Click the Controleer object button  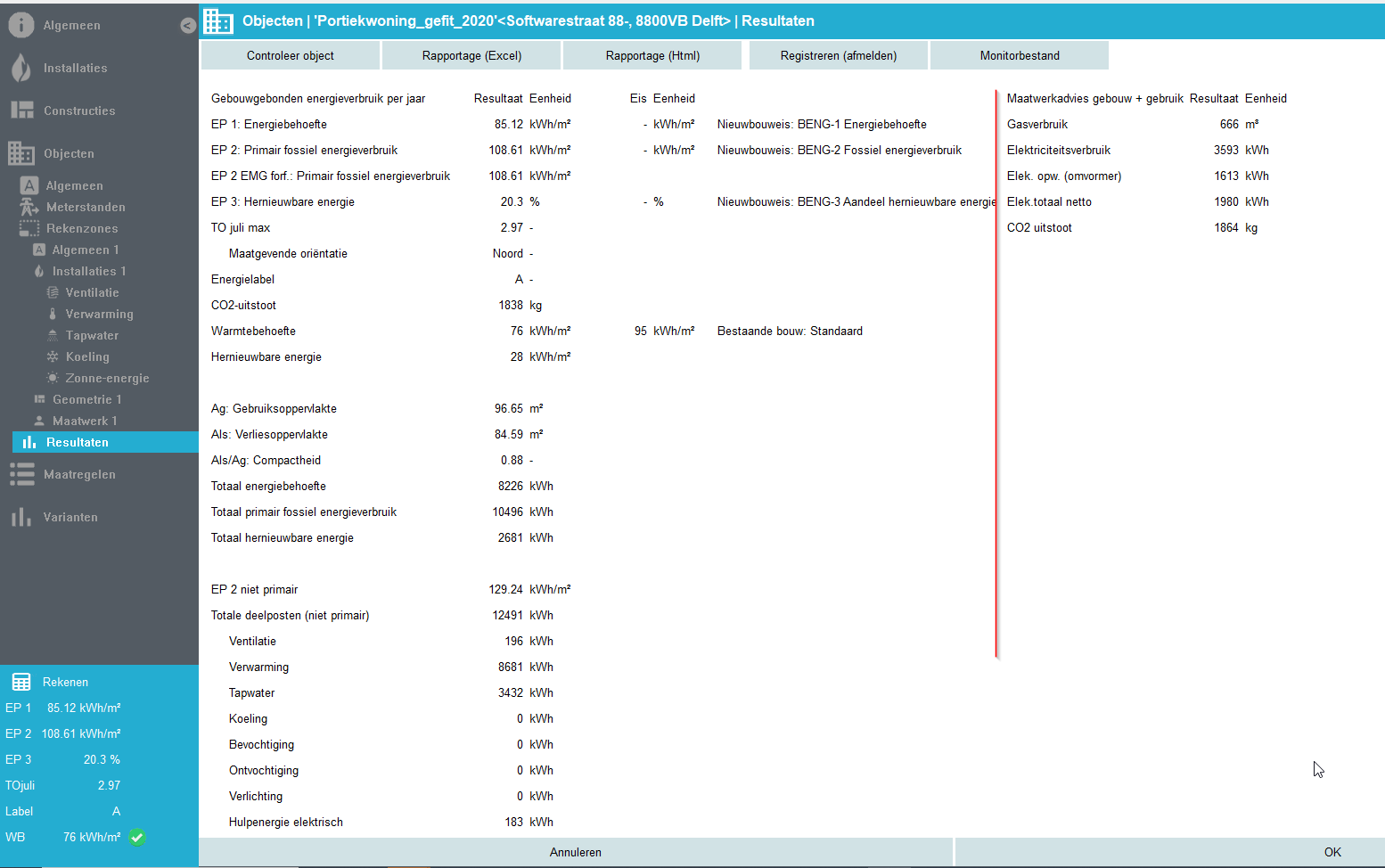tap(291, 55)
